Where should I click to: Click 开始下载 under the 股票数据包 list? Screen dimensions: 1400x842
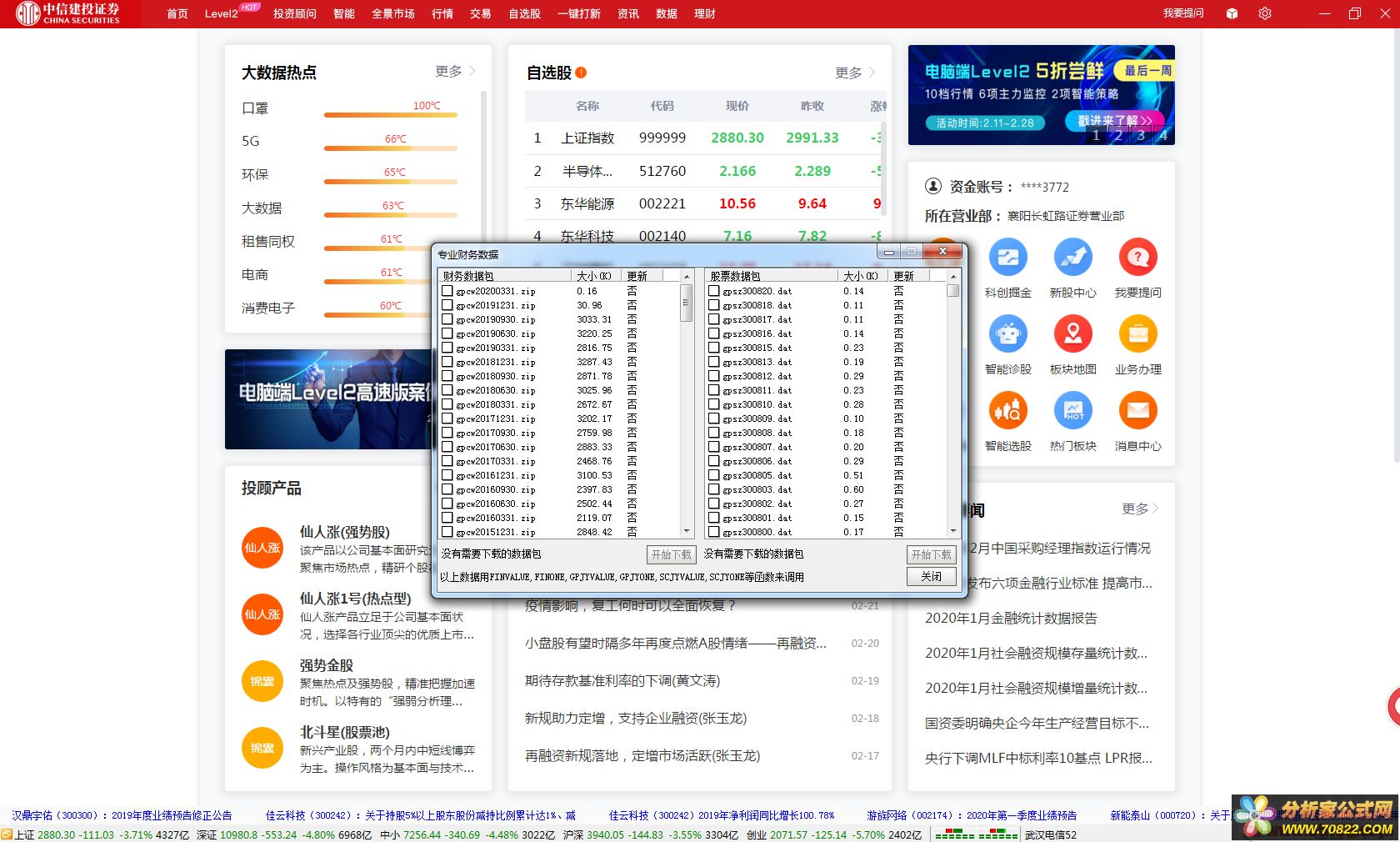tap(931, 554)
